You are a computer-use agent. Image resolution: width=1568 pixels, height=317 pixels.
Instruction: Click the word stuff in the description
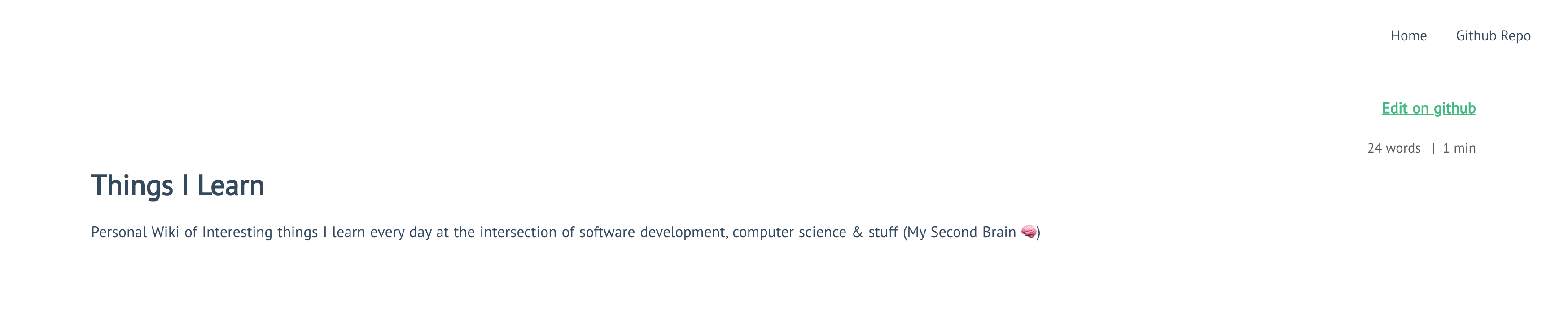tap(883, 233)
